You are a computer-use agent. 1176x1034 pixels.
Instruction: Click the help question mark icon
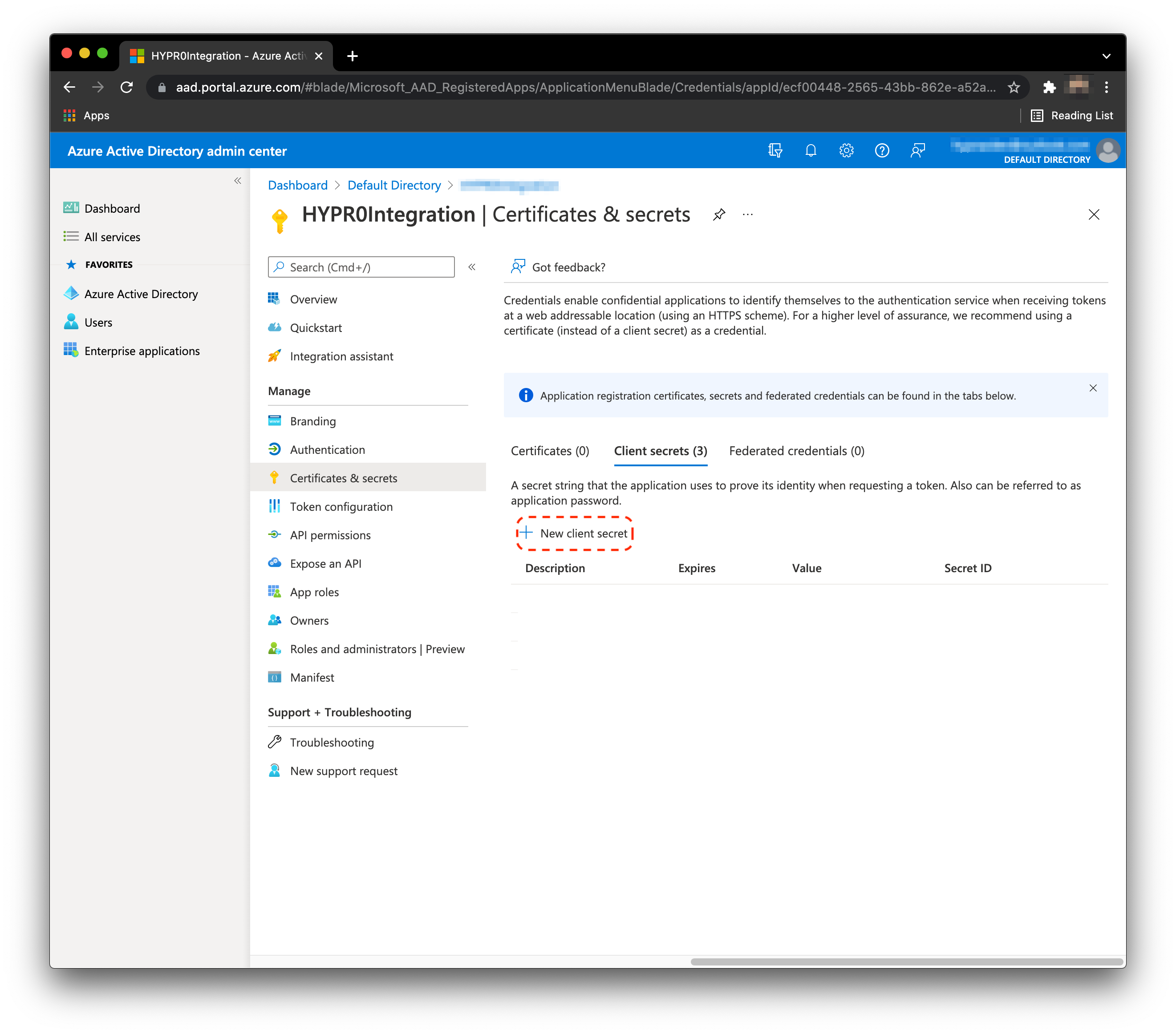point(882,151)
